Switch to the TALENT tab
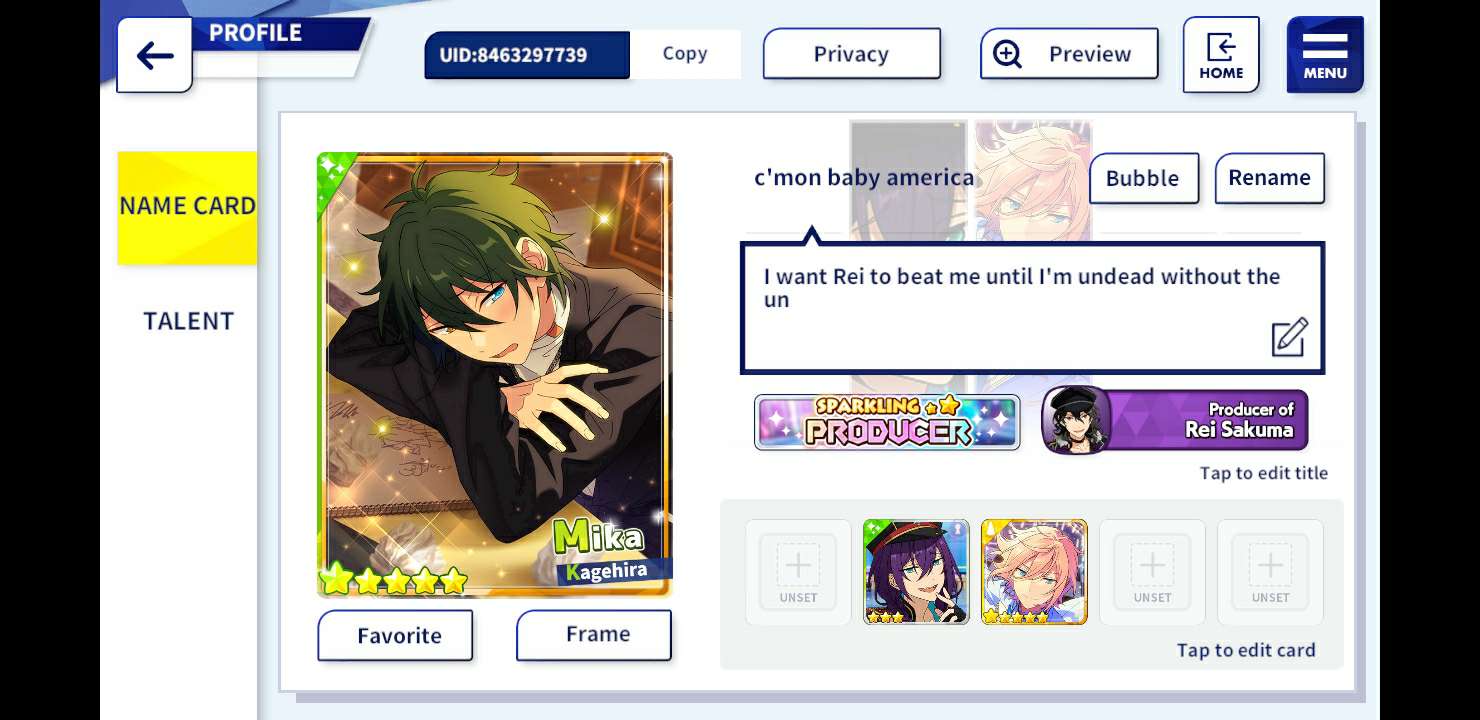The height and width of the screenshot is (720, 1480). point(188,321)
